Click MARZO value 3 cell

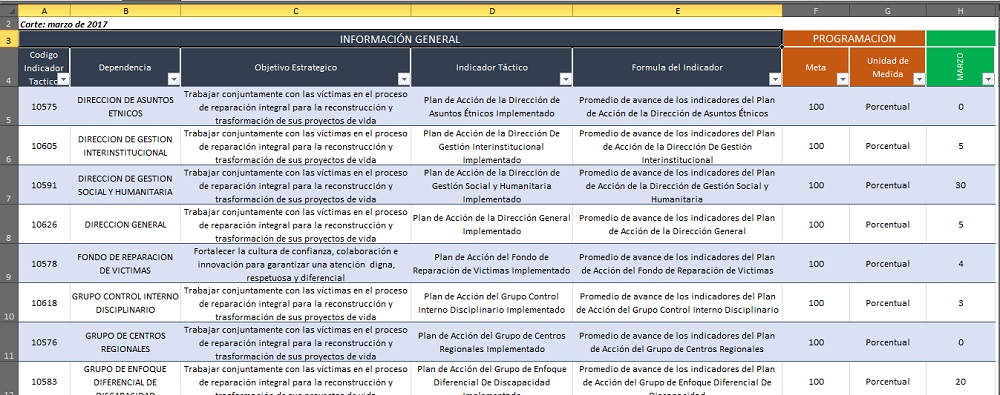click(x=961, y=303)
